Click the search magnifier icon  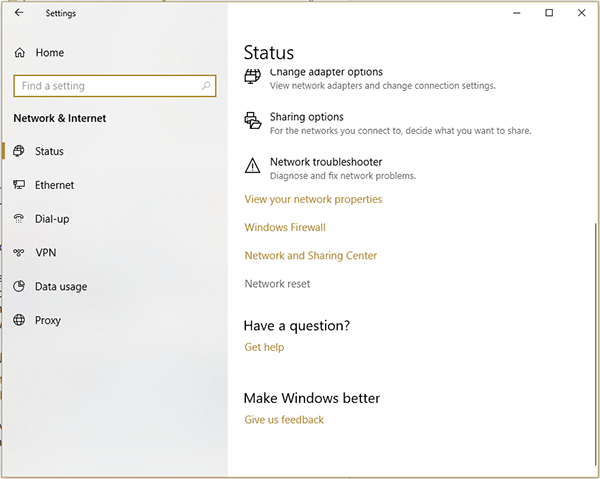pyautogui.click(x=206, y=86)
